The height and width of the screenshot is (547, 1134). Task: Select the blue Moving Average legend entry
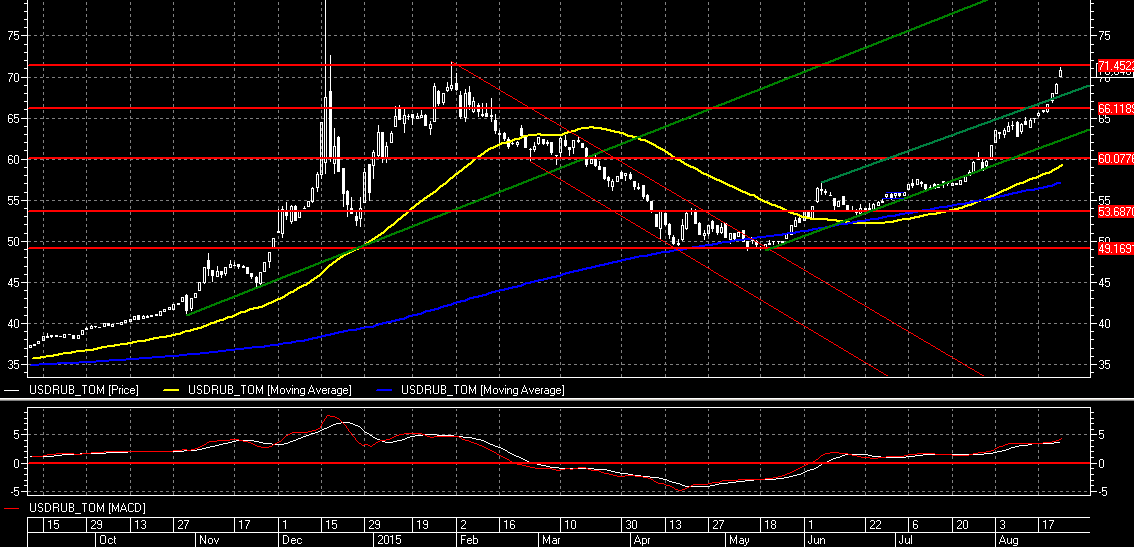[482, 389]
